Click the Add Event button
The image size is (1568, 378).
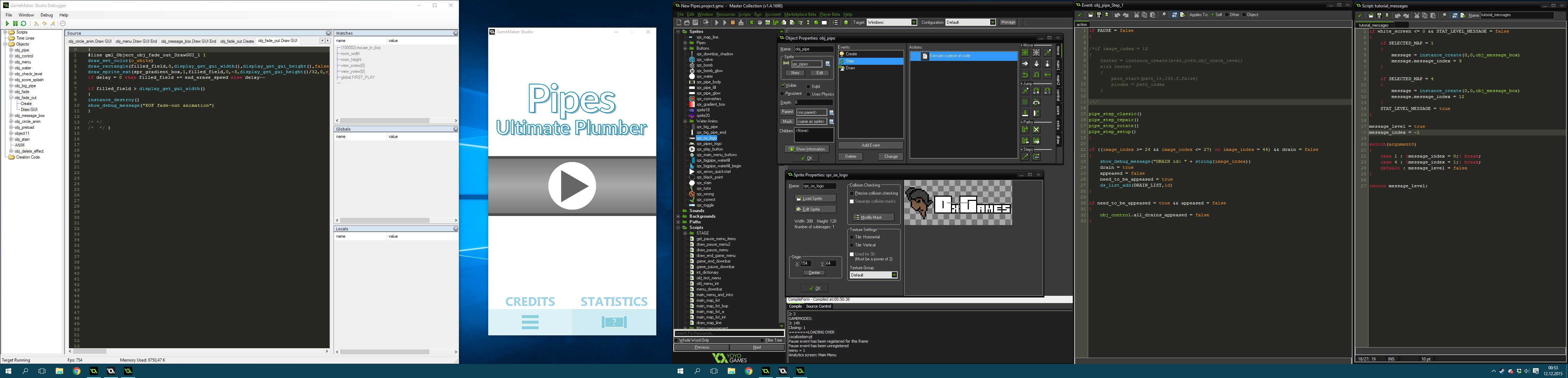(x=870, y=145)
